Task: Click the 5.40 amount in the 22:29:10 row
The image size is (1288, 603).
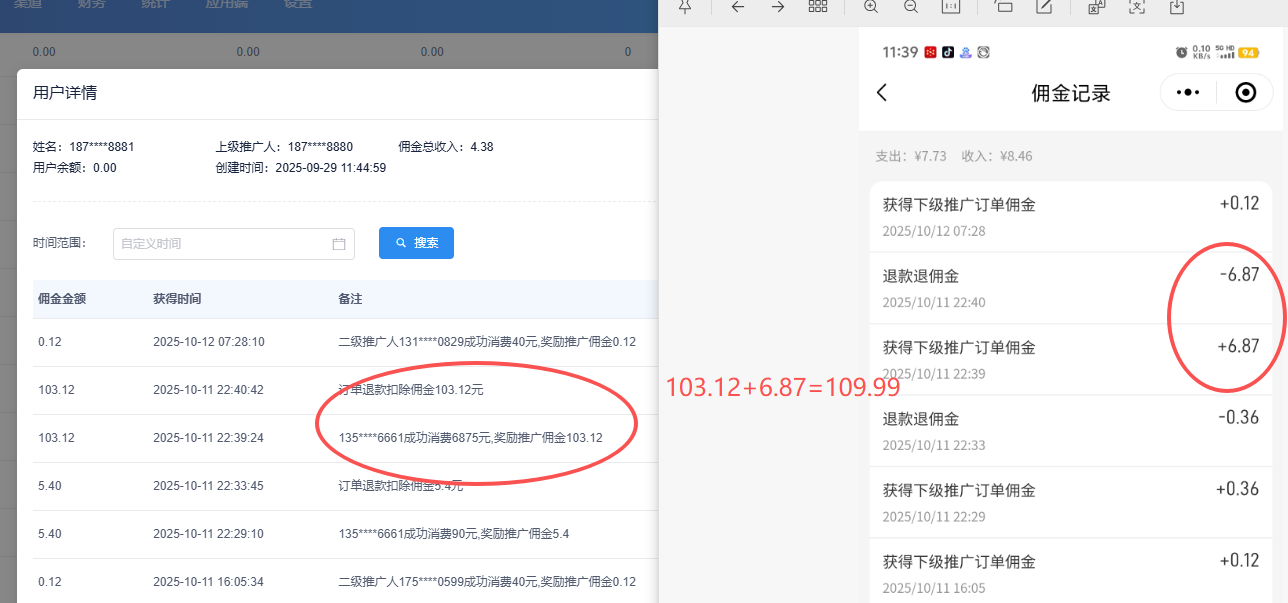Action: click(50, 534)
